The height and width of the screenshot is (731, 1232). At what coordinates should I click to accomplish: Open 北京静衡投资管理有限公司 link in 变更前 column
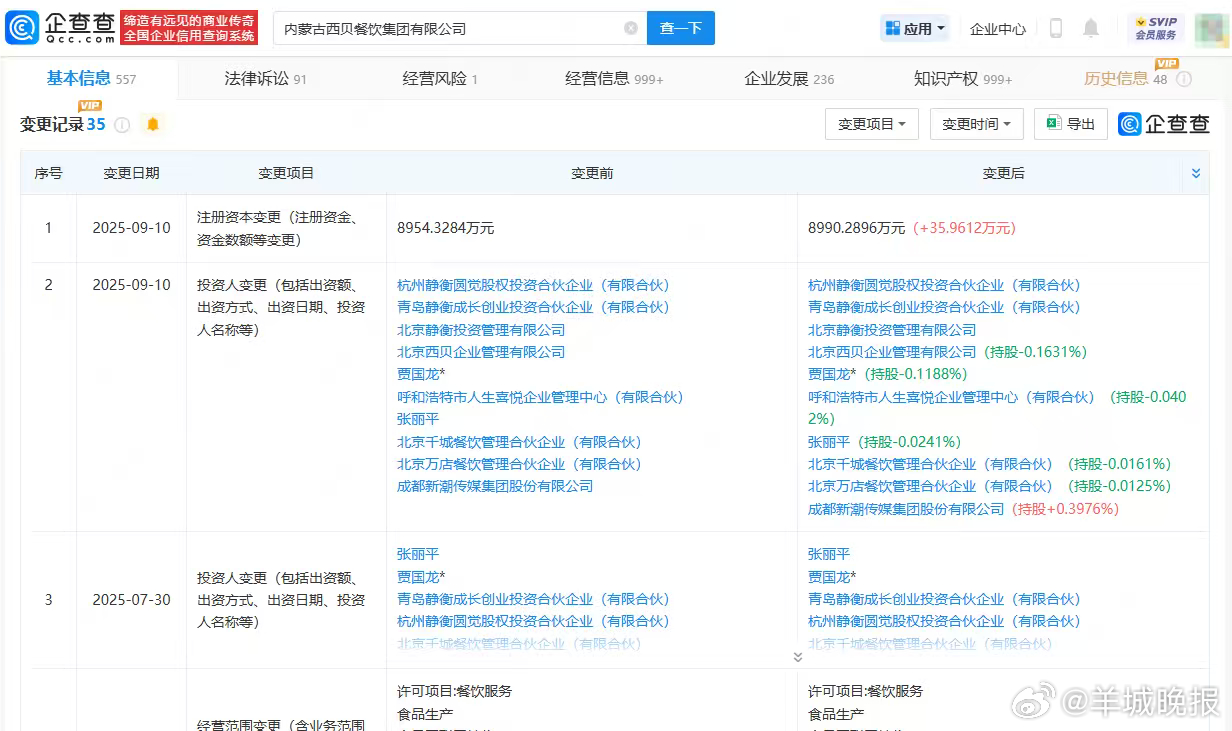pyautogui.click(x=481, y=330)
